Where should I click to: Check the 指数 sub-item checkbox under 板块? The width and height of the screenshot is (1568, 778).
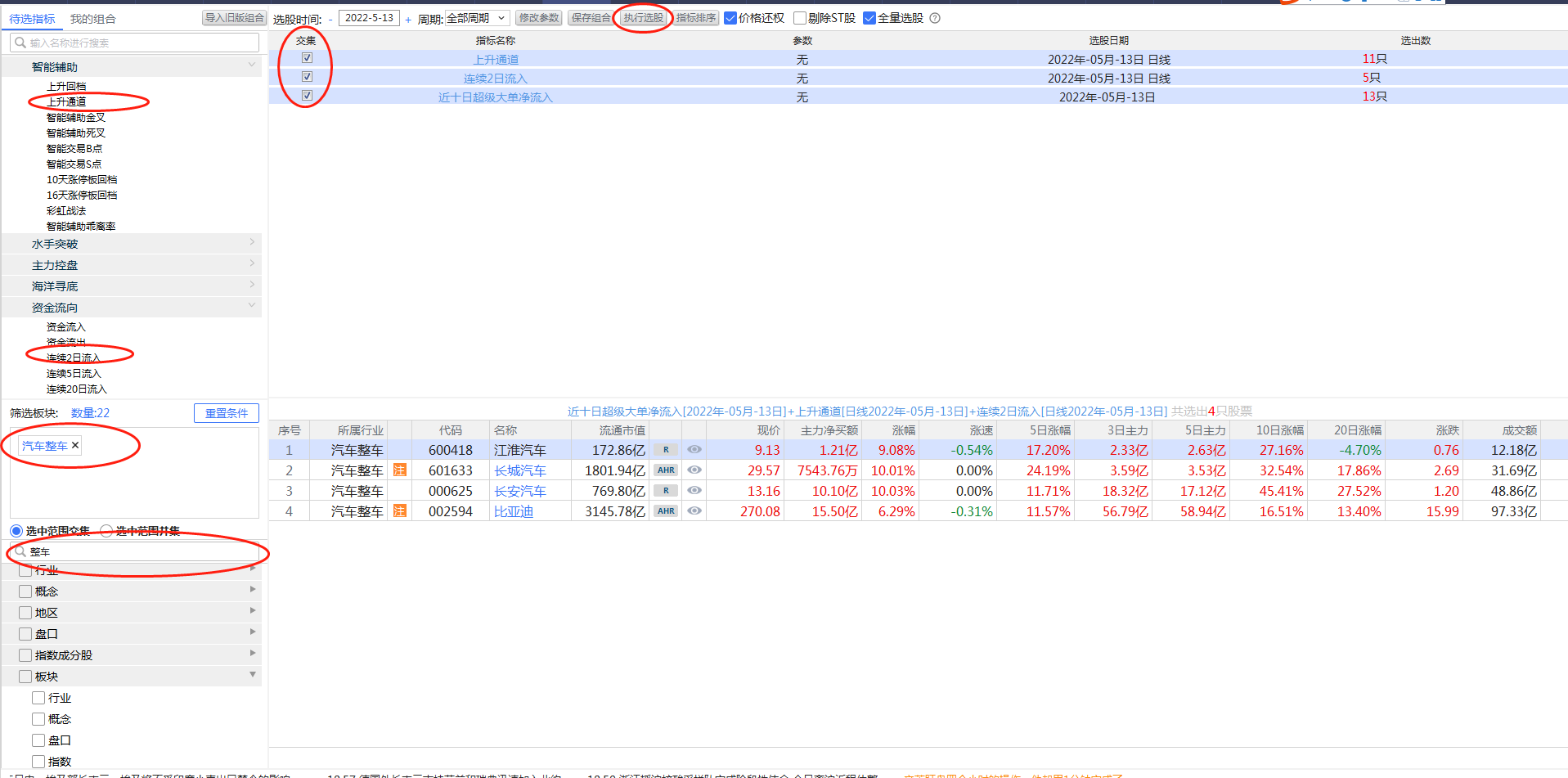pos(38,762)
